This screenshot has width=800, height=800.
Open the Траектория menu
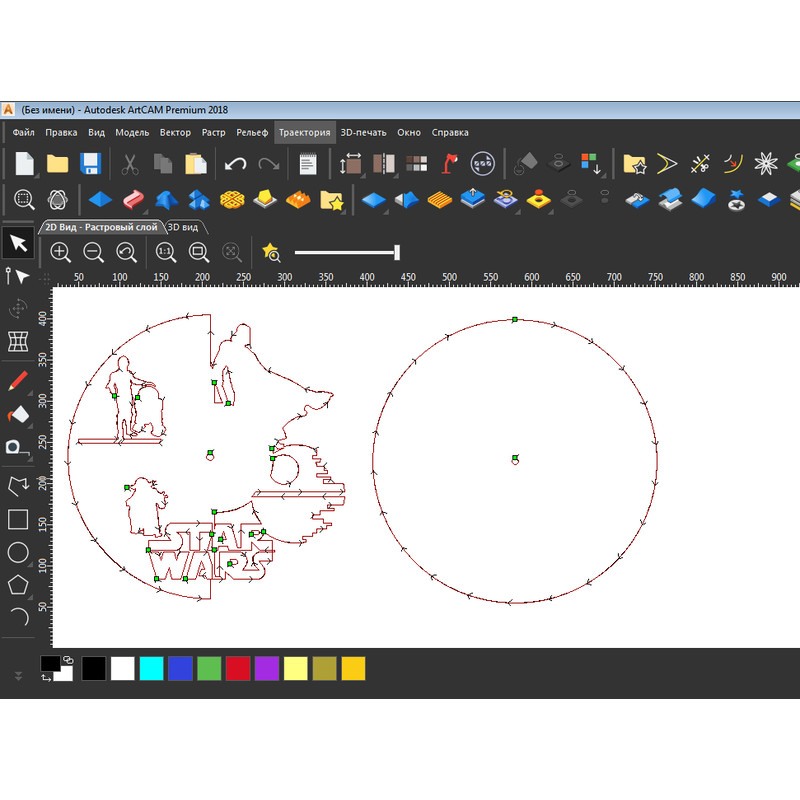(306, 132)
